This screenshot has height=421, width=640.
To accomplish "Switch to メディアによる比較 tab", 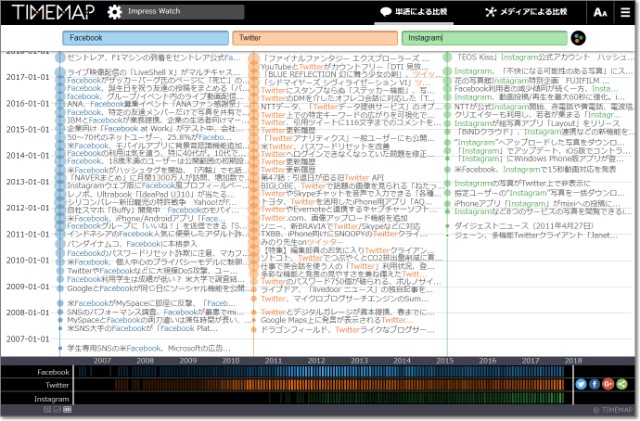I will (527, 12).
